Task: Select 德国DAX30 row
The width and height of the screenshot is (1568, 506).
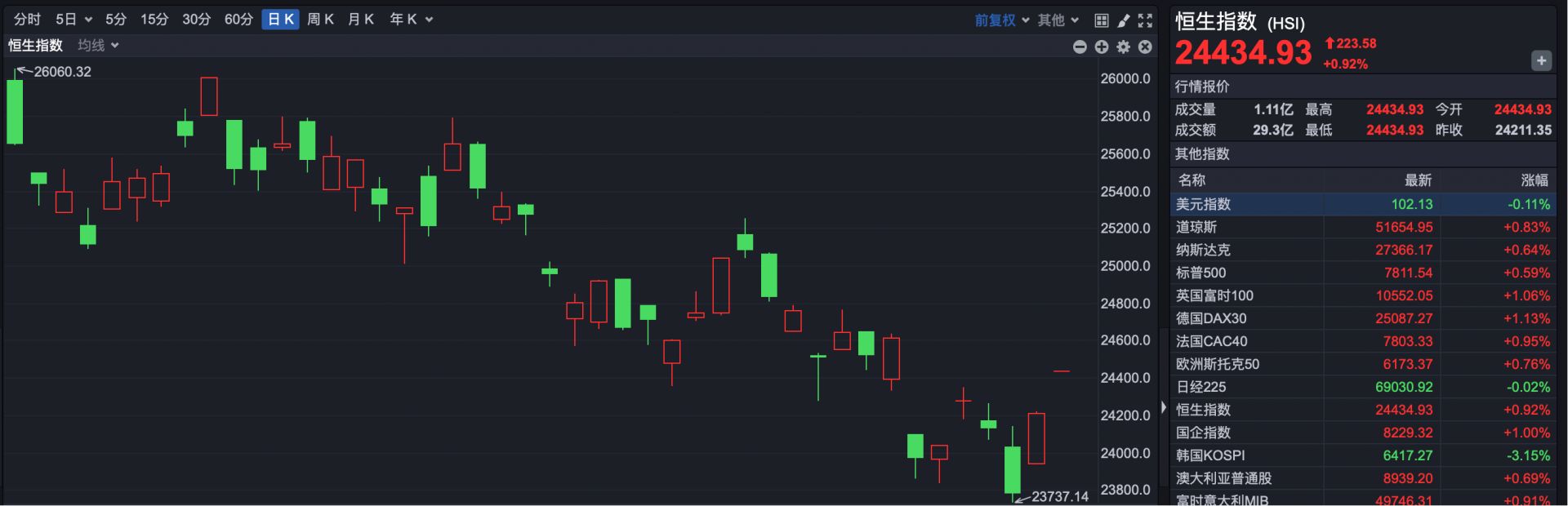Action: (x=1363, y=318)
